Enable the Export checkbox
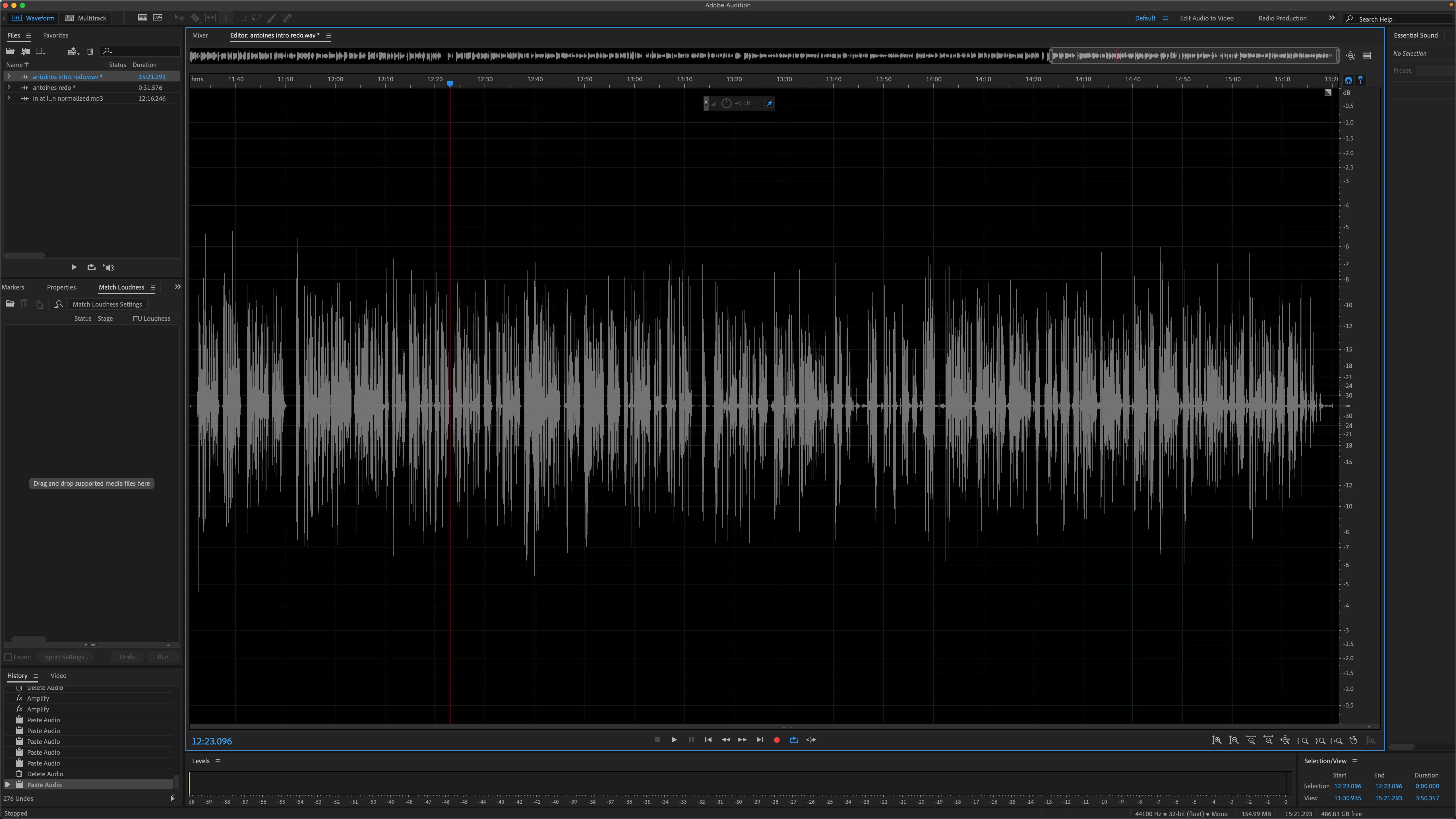The image size is (1456, 819). [x=9, y=657]
